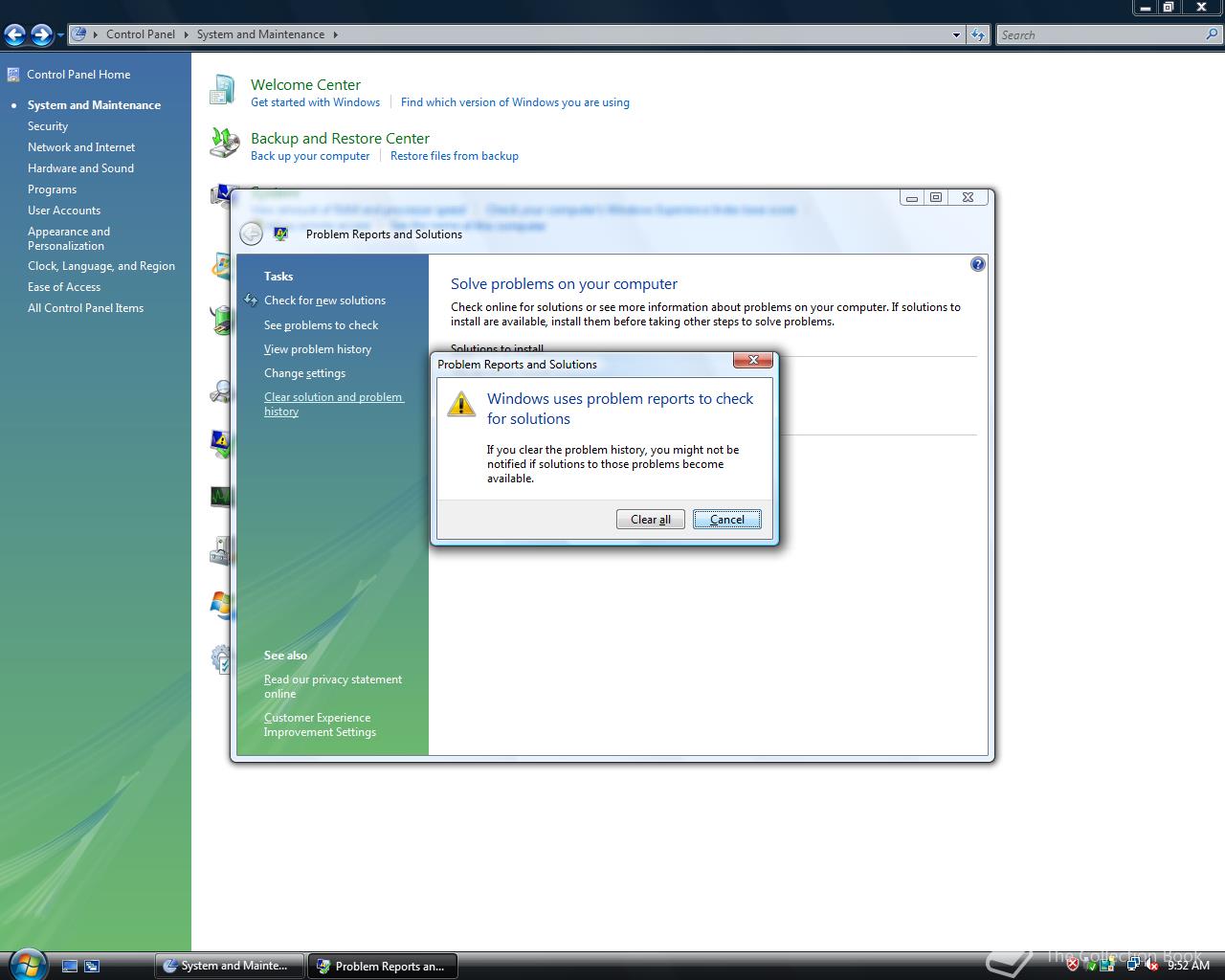The image size is (1225, 980).
Task: Click the address bar computer icon
Action: [x=80, y=34]
